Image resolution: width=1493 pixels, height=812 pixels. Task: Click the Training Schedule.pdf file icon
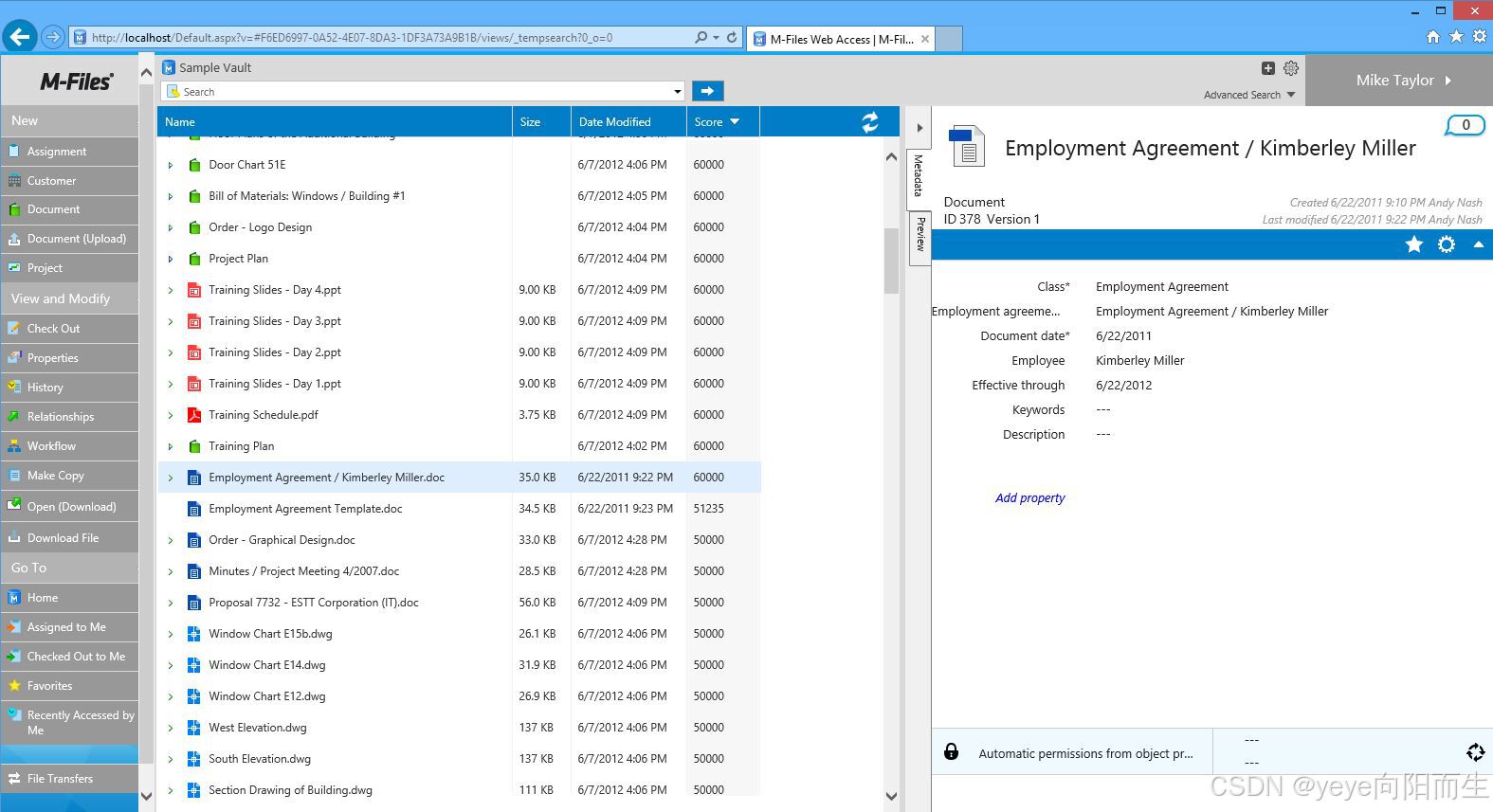pyautogui.click(x=193, y=415)
